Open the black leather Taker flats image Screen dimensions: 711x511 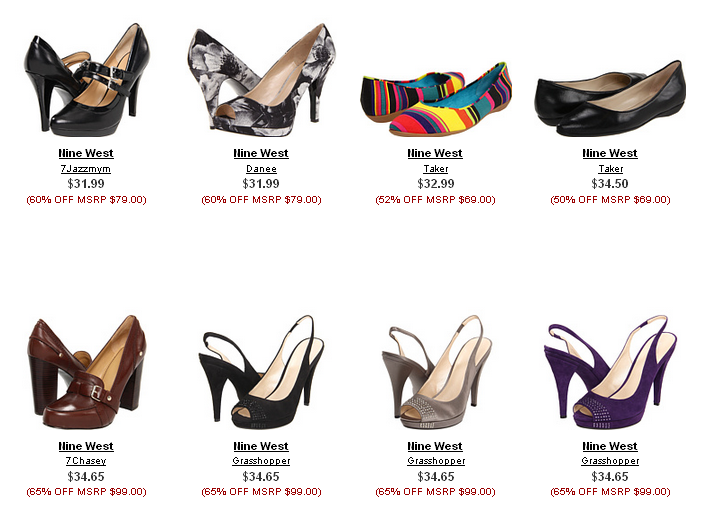610,99
